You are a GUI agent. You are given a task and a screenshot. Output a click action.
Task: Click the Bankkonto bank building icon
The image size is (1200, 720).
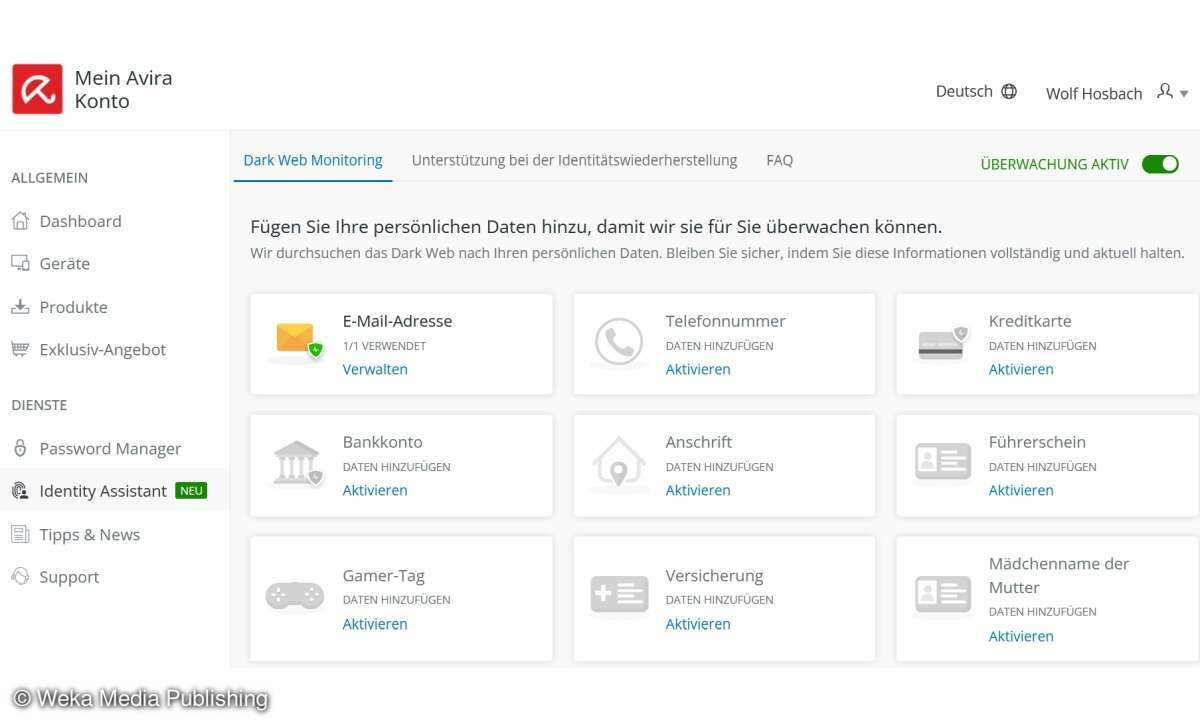[x=297, y=463]
